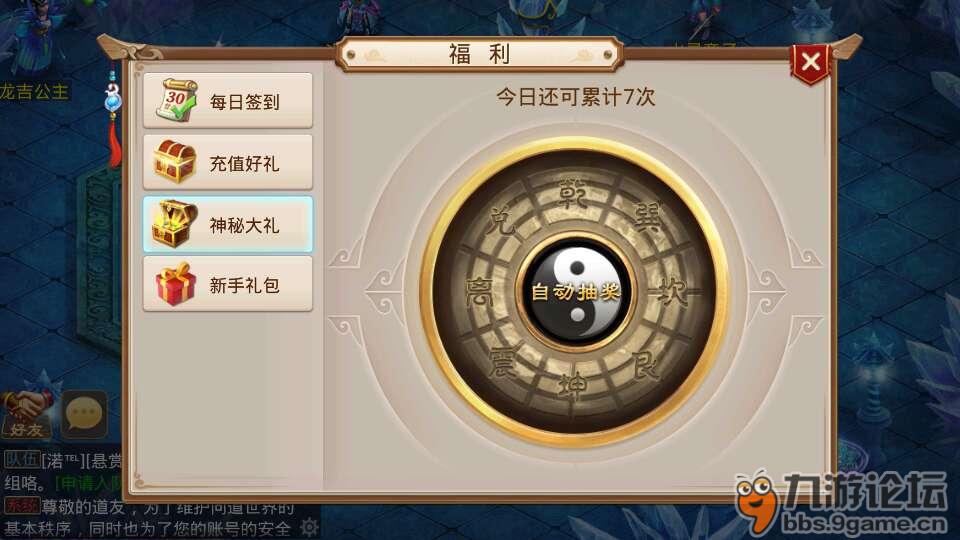
Task: Click the 队伍 team channel tag
Action: pyautogui.click(x=22, y=459)
